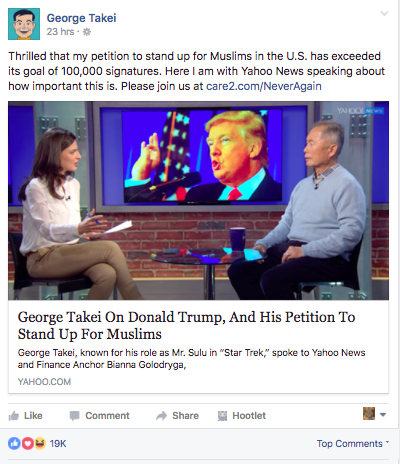This screenshot has height=464, width=400.
Task: Open the comment-as profile selector arrow
Action: coord(383,415)
